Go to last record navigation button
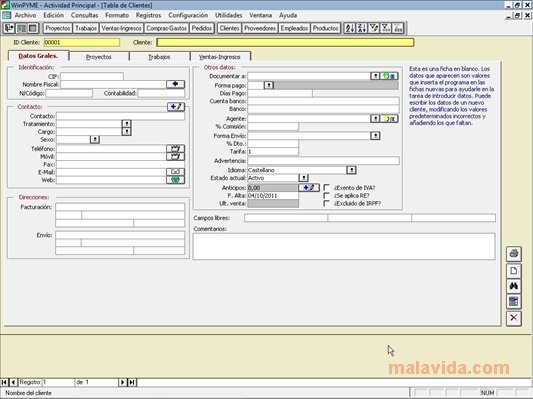Viewport: 533px width, 399px height. coord(132,382)
